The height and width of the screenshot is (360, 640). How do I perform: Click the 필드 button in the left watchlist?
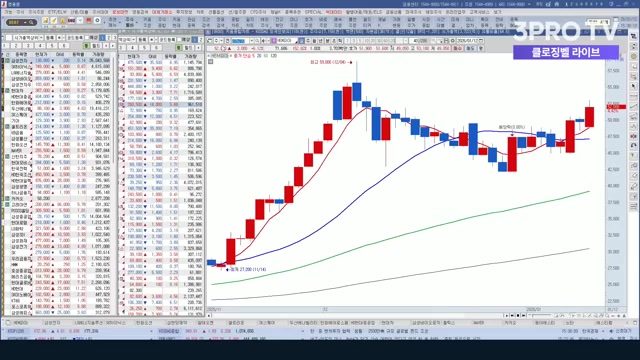[96, 46]
